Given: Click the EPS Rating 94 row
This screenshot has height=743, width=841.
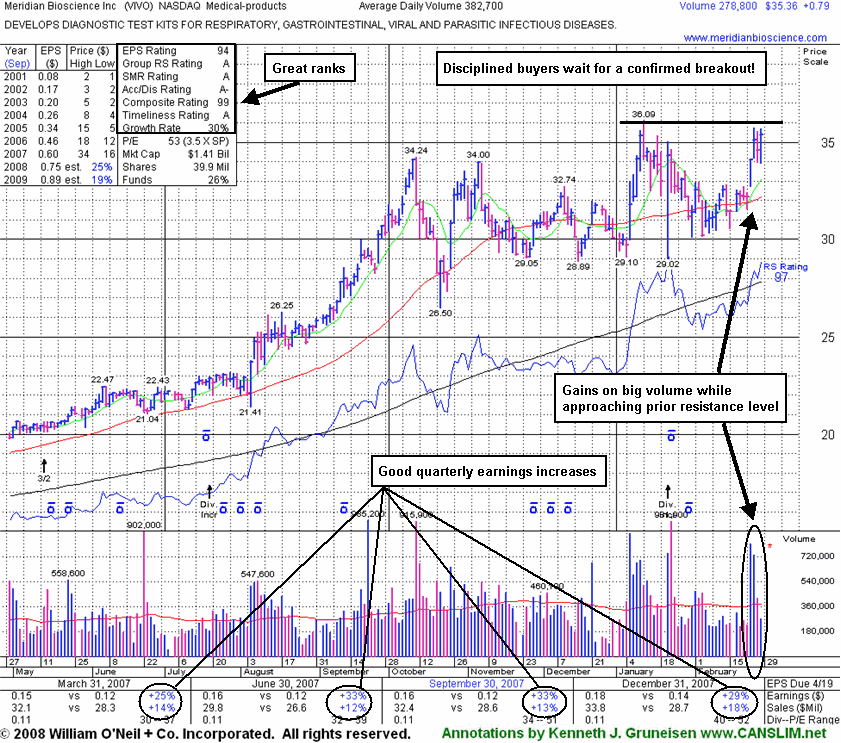Looking at the screenshot, I should (175, 50).
